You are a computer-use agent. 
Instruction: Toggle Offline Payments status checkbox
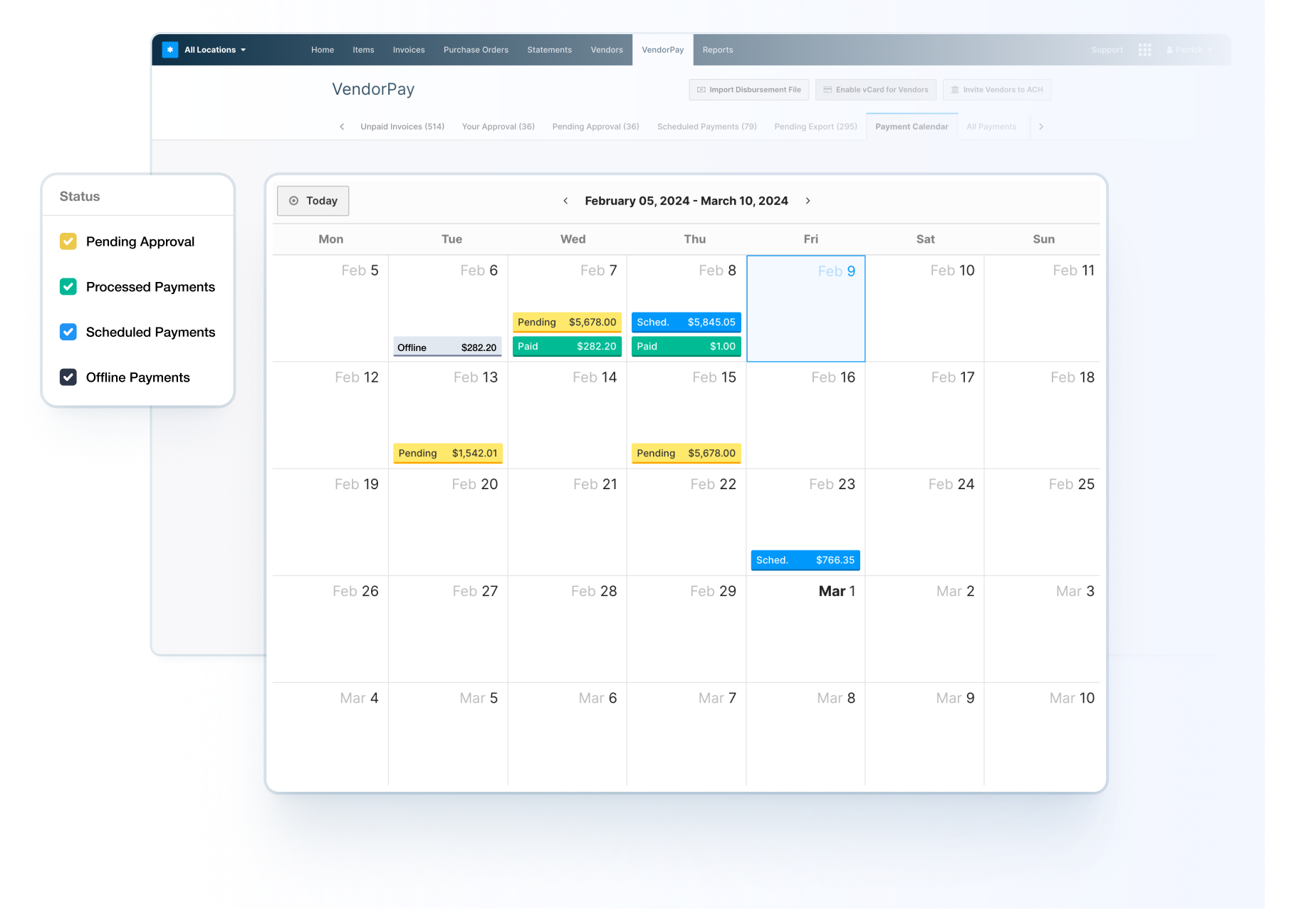(68, 377)
